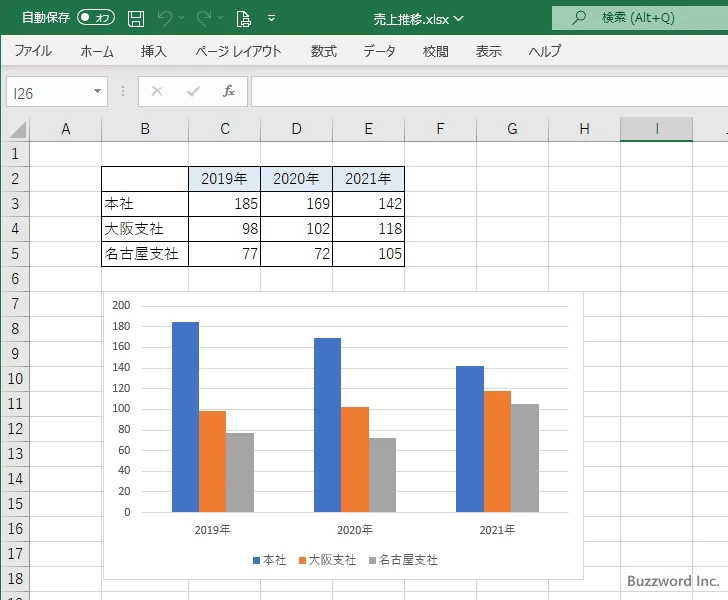
Task: Select column E header
Action: tap(369, 129)
